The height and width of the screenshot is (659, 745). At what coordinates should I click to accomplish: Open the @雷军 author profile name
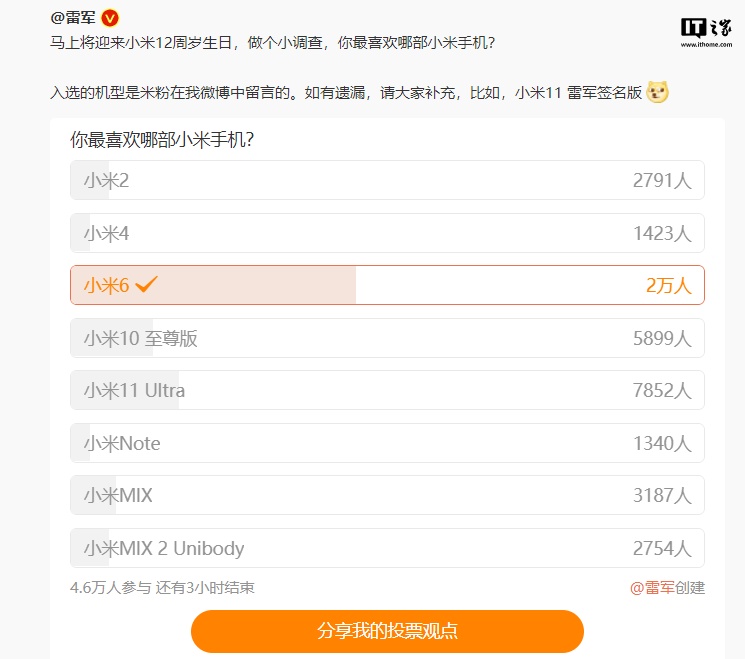73,18
